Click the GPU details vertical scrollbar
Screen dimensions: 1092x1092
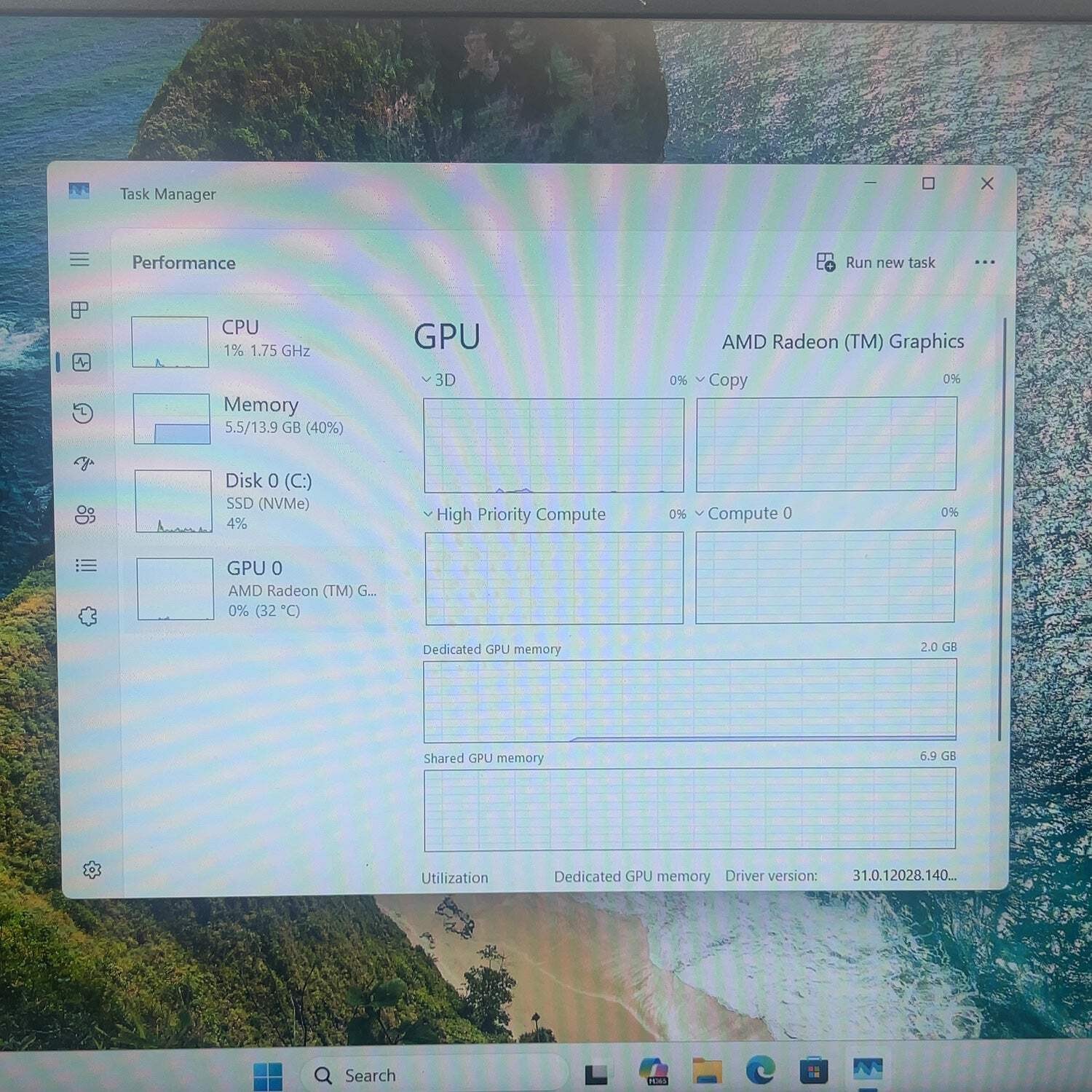tap(1003, 529)
